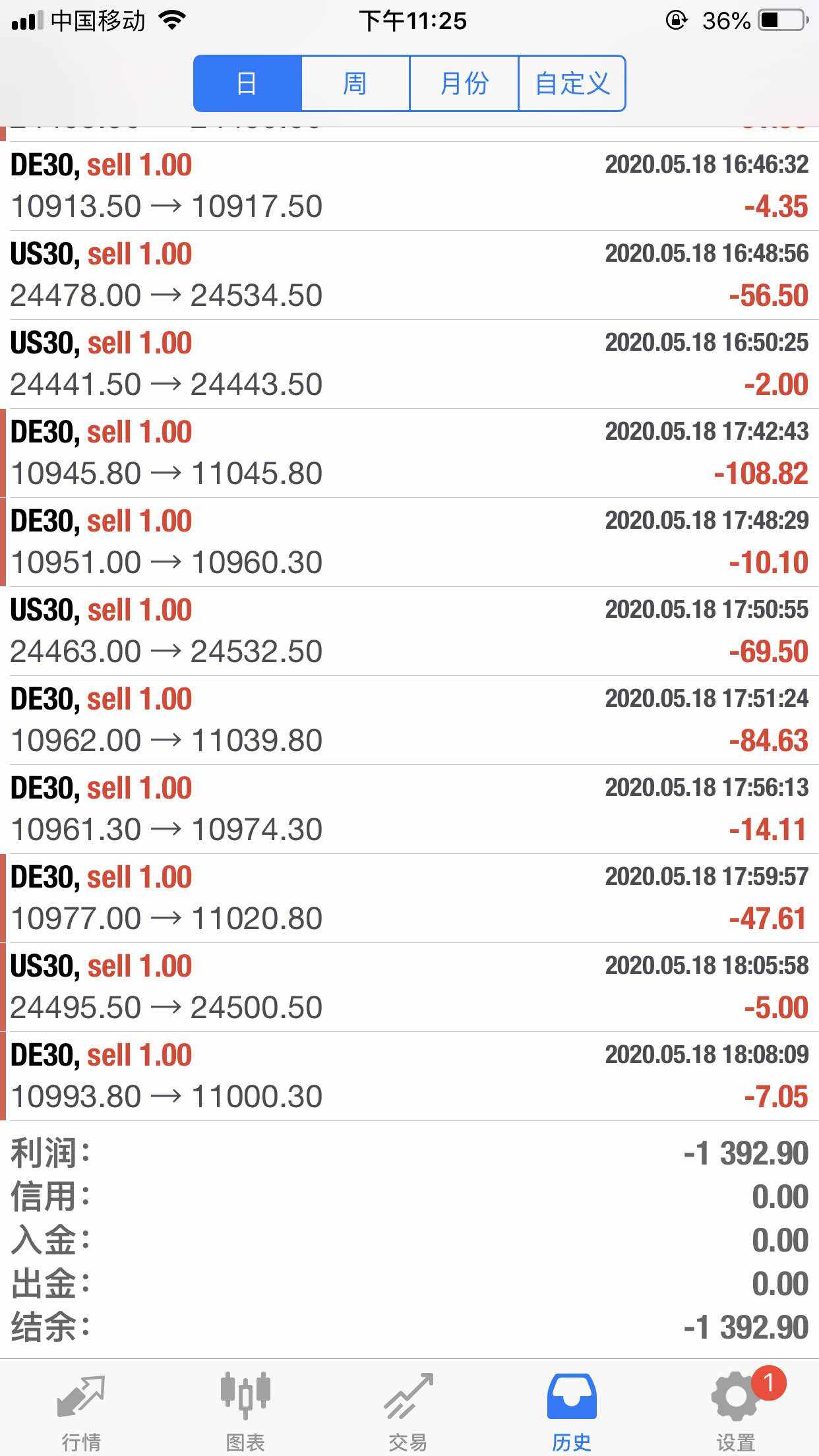The width and height of the screenshot is (819, 1456).
Task: Open DE30 trade from 10913.50 to 10917.50
Action: coord(409,186)
